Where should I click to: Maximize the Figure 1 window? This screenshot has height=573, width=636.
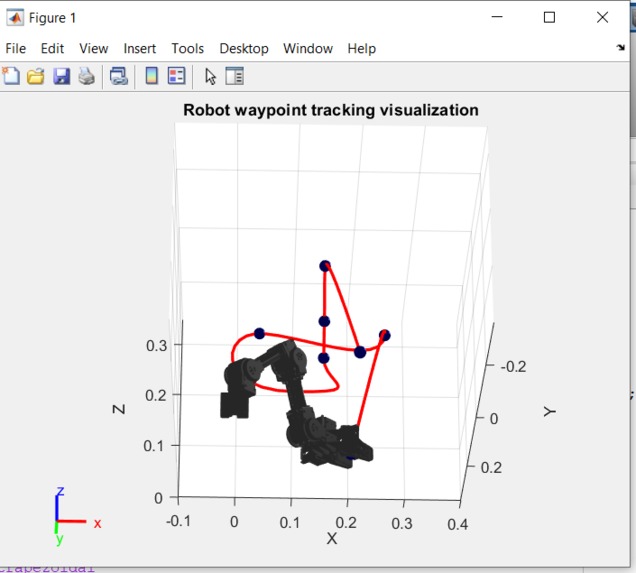[549, 17]
